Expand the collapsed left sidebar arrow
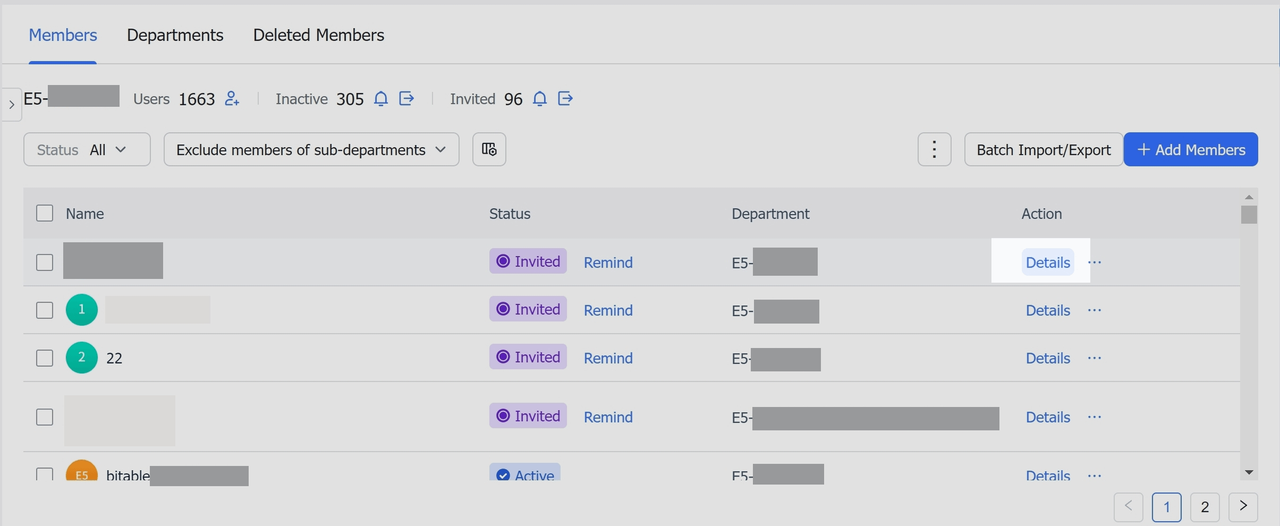1280x526 pixels. coord(11,104)
